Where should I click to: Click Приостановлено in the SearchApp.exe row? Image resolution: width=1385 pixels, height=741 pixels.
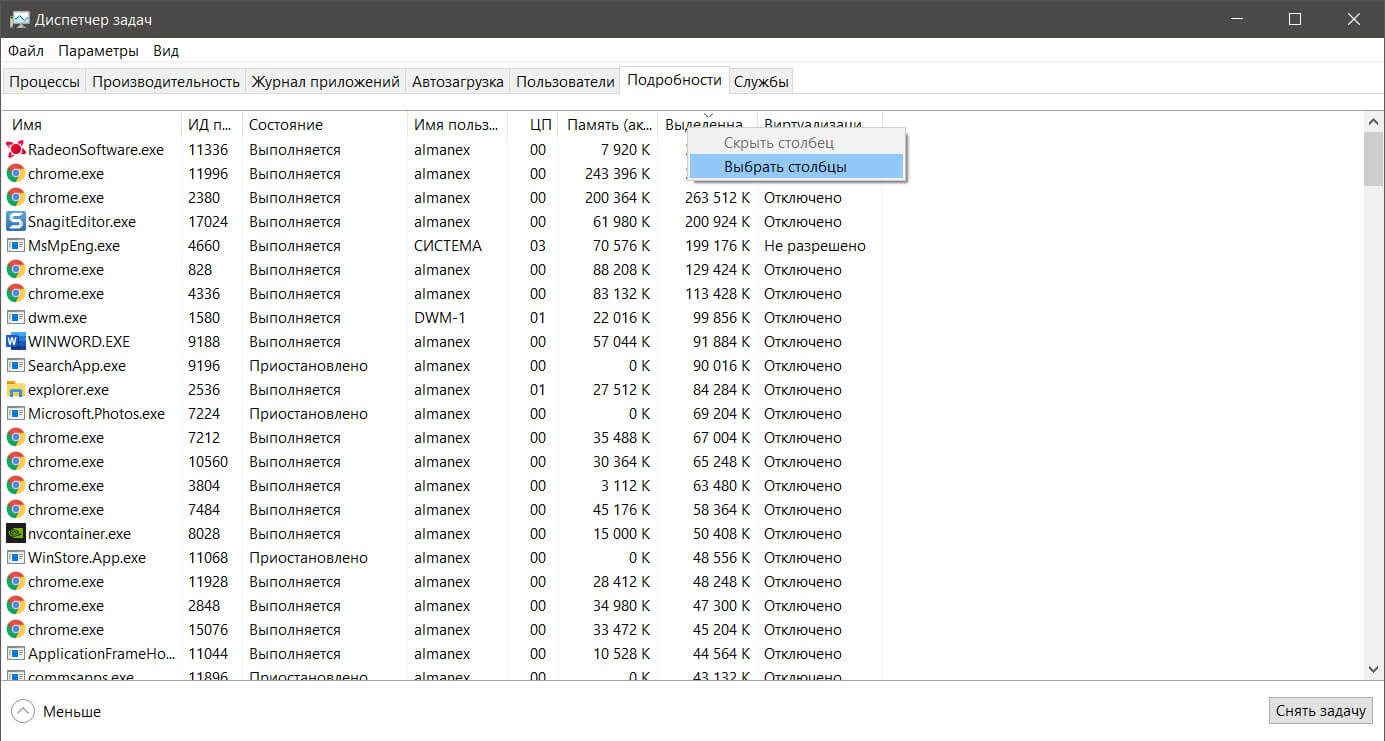click(308, 366)
